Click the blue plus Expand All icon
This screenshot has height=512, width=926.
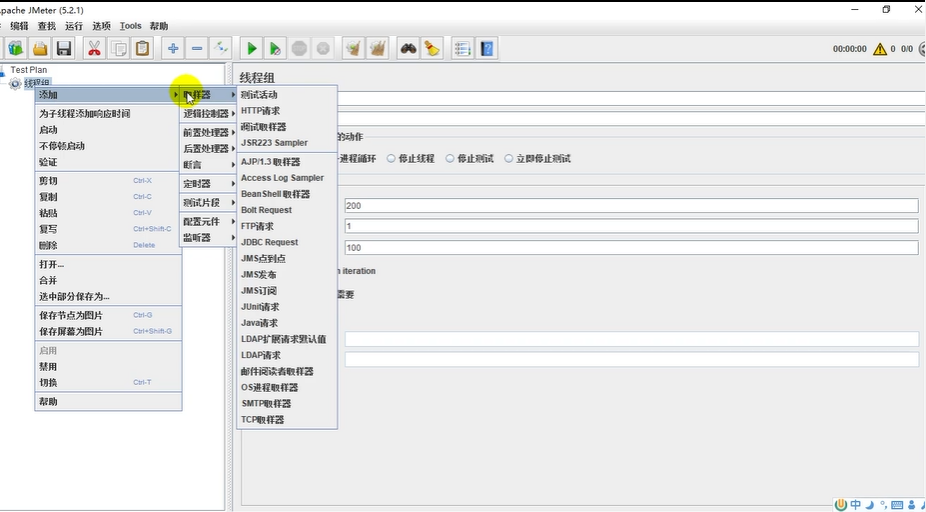click(x=172, y=48)
